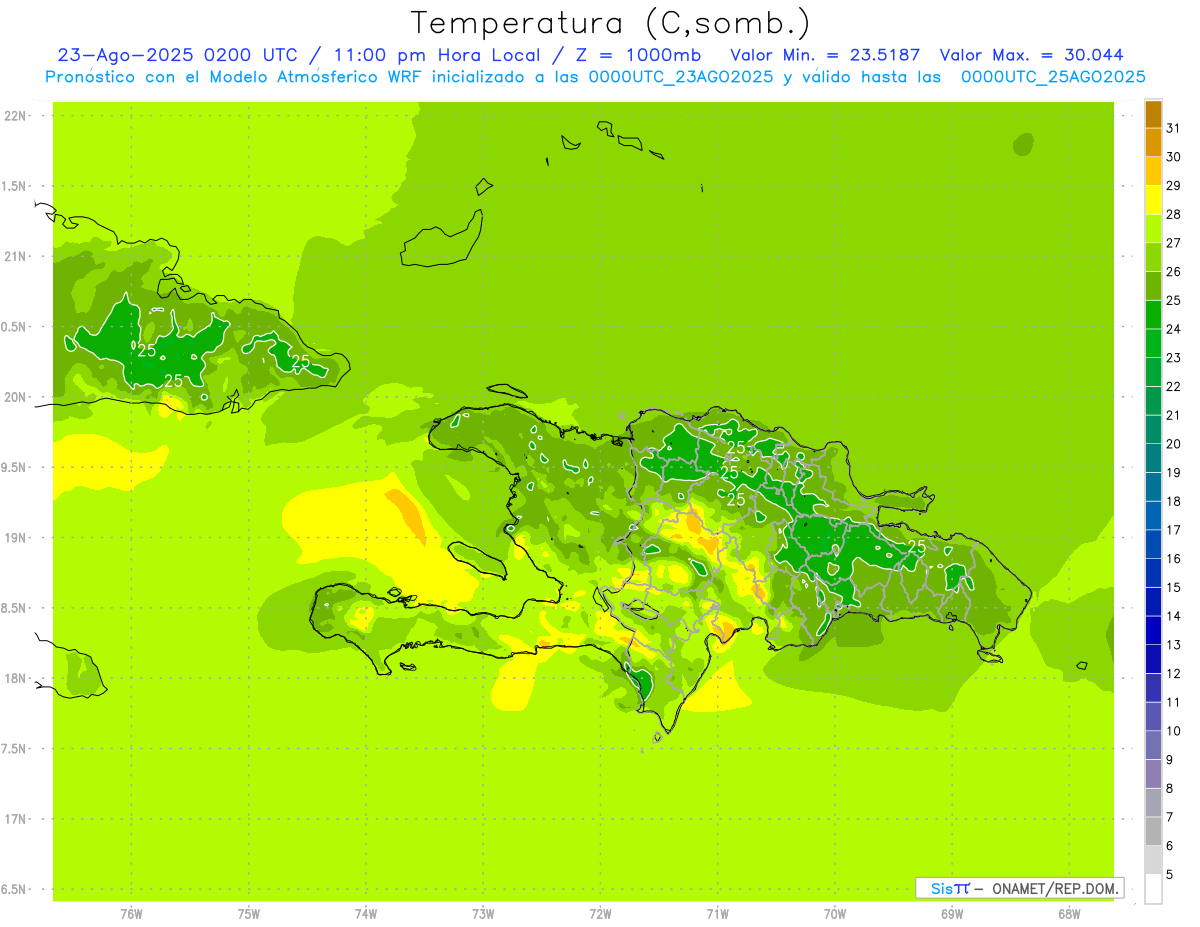The width and height of the screenshot is (1200, 927).
Task: Click the '72W' longitude label
Action: tap(600, 914)
